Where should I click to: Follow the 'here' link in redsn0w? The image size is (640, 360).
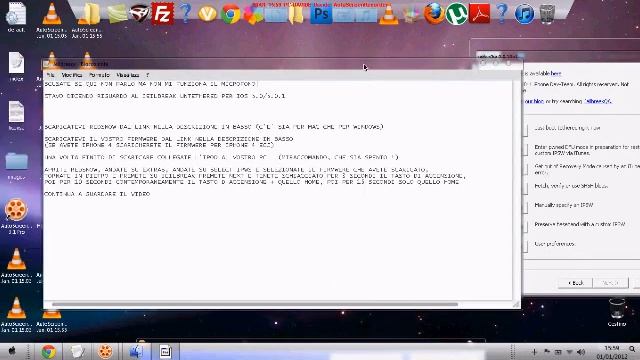556,73
